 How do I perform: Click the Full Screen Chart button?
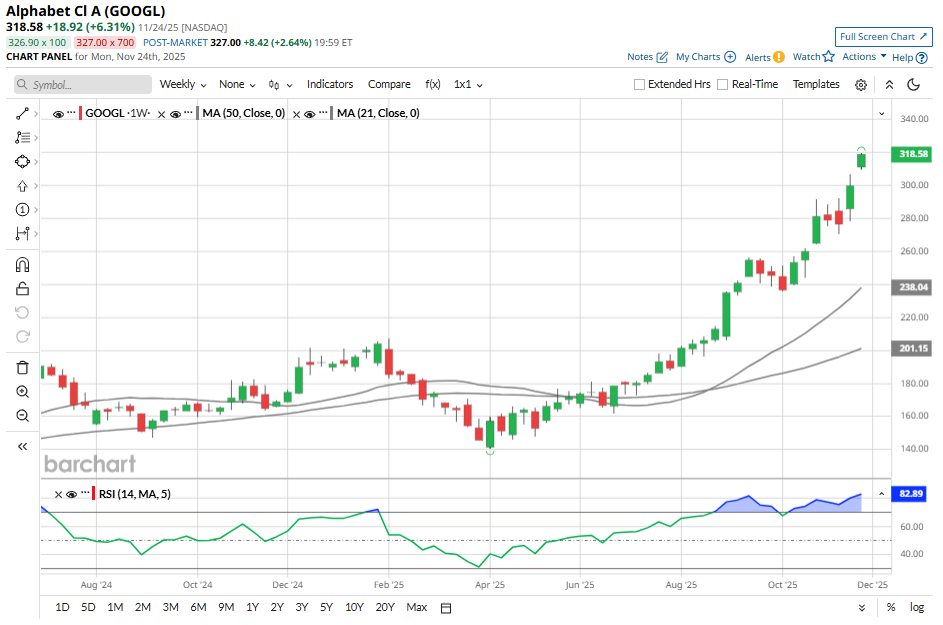point(883,37)
